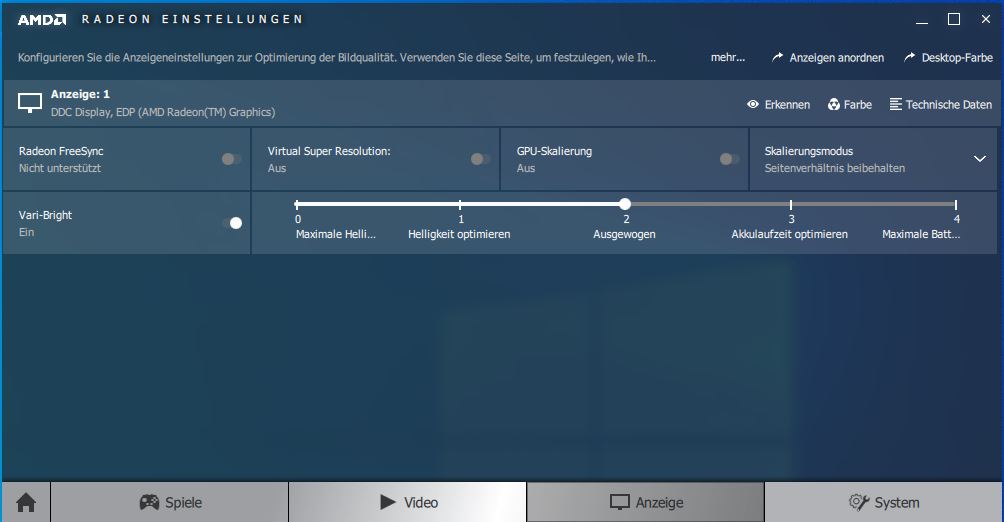Screen dimensions: 1004x522
Task: Maximize the Radeon Einstellungen window
Action: click(954, 19)
